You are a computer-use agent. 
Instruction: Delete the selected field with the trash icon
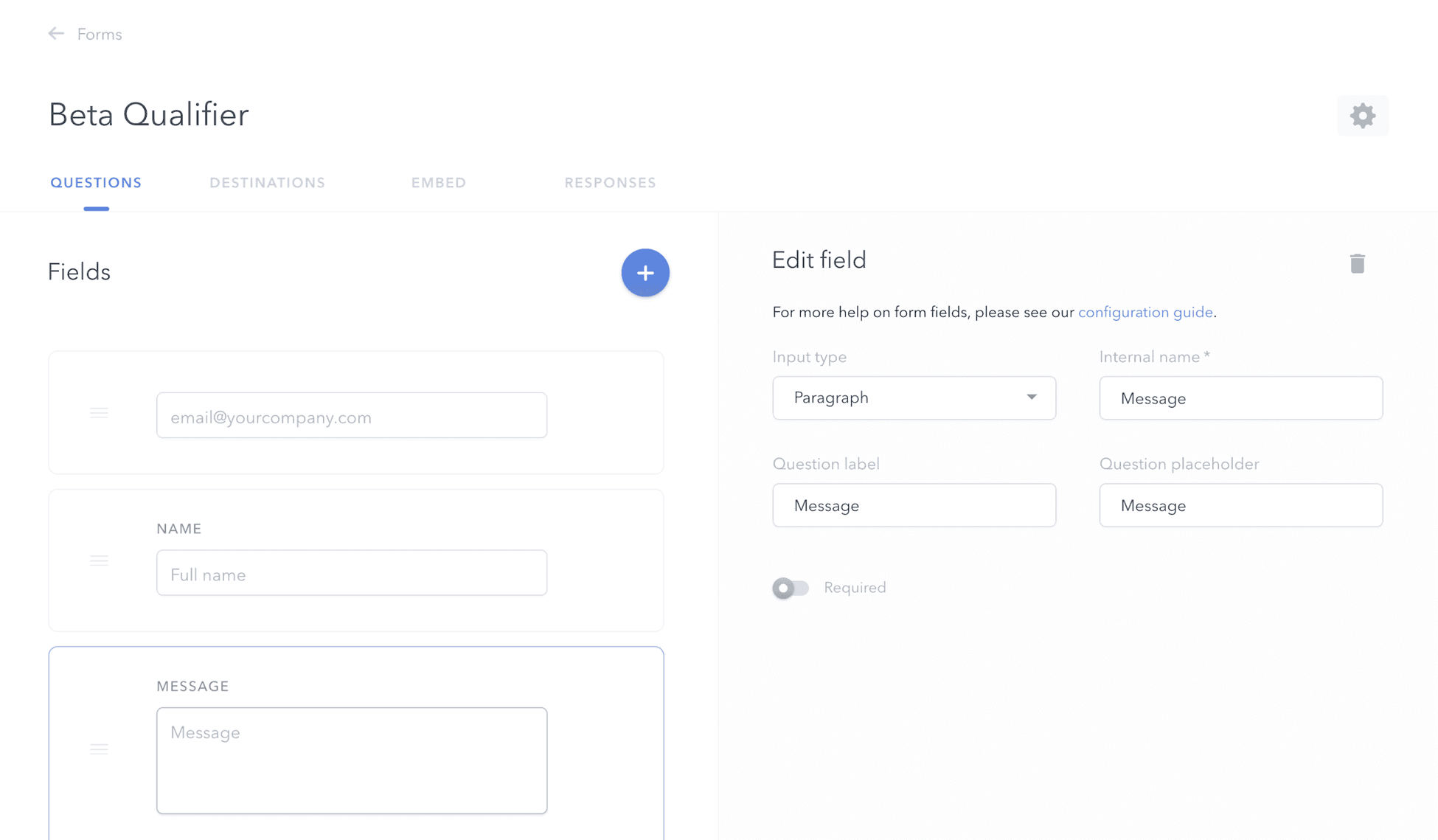click(1358, 263)
